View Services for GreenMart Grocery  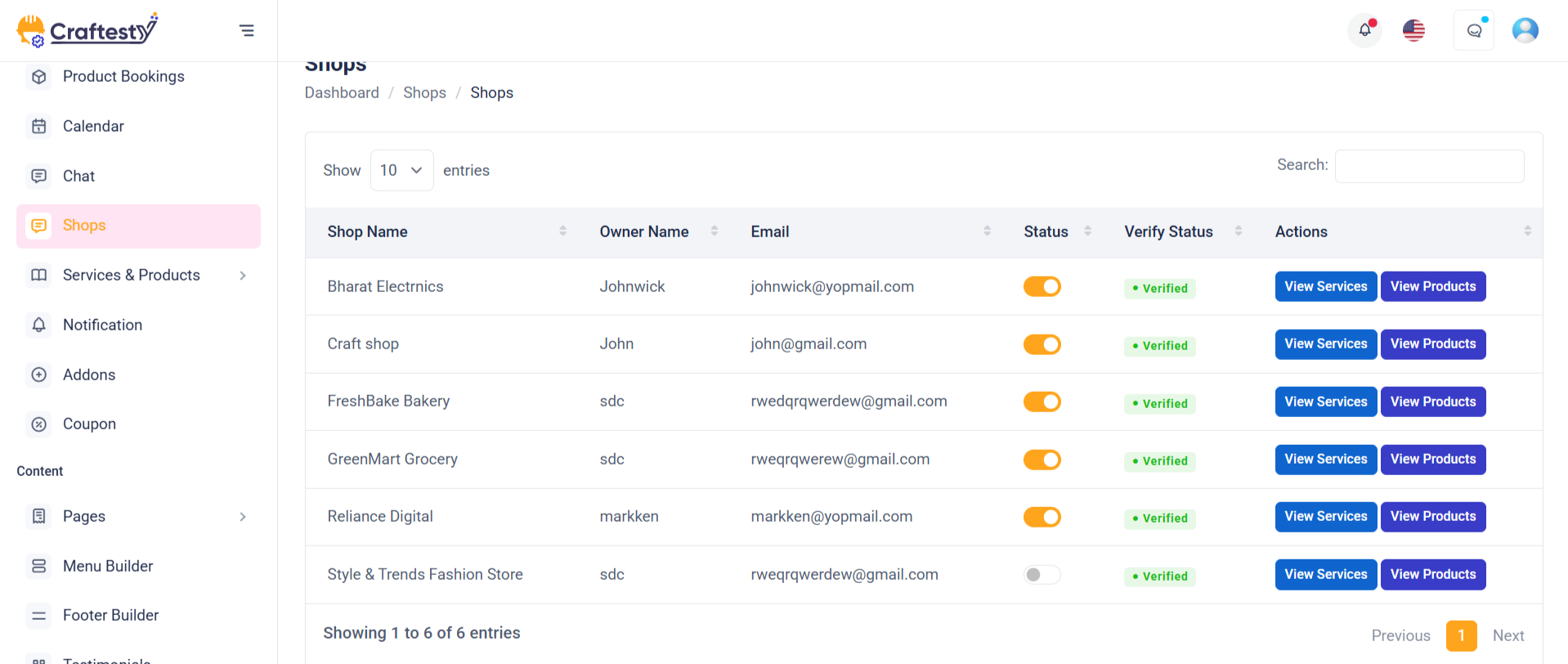coord(1326,460)
